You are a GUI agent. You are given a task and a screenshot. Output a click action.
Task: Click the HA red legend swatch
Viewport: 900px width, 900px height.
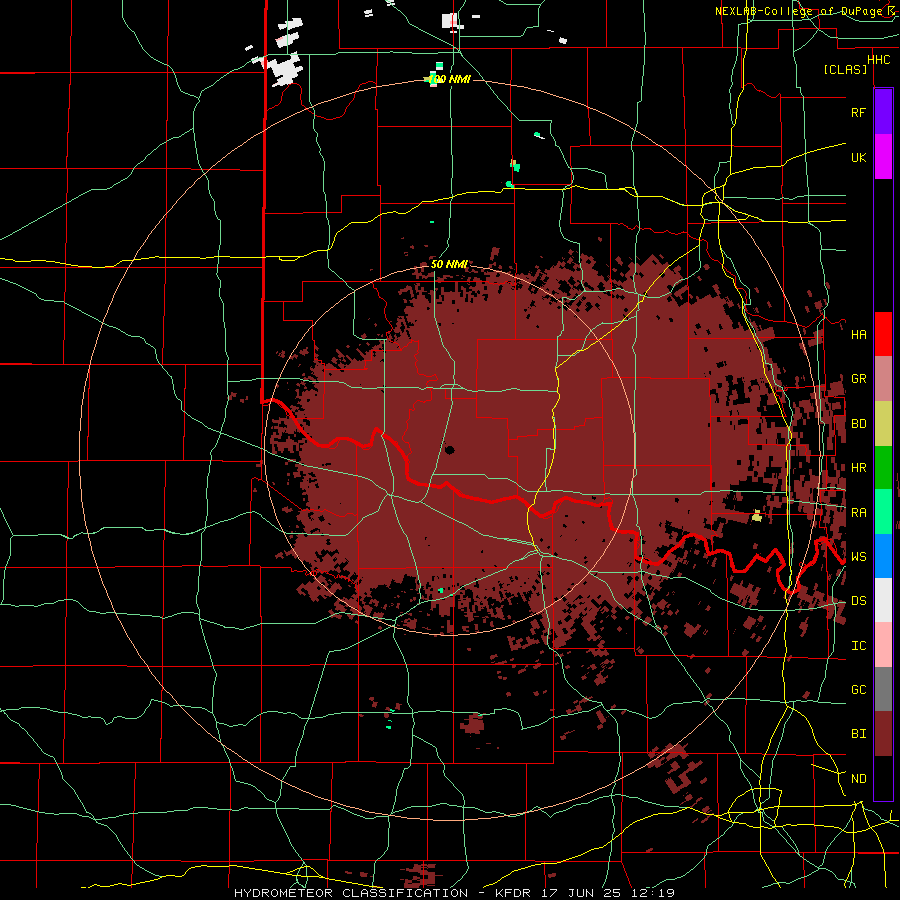[883, 334]
